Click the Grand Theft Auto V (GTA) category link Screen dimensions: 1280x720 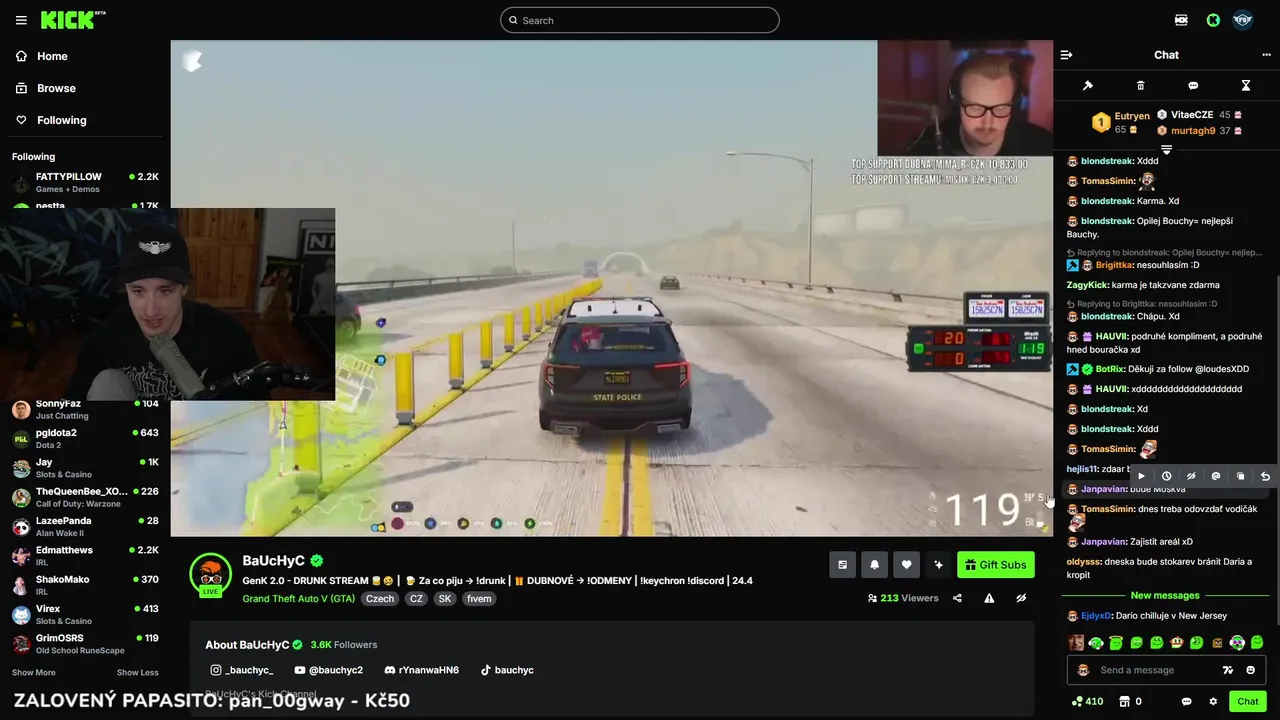[x=298, y=598]
